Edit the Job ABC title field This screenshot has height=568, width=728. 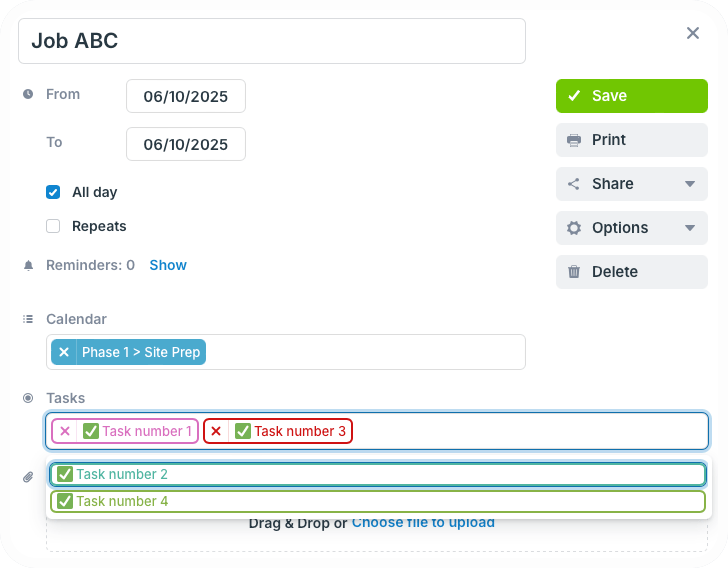click(272, 41)
